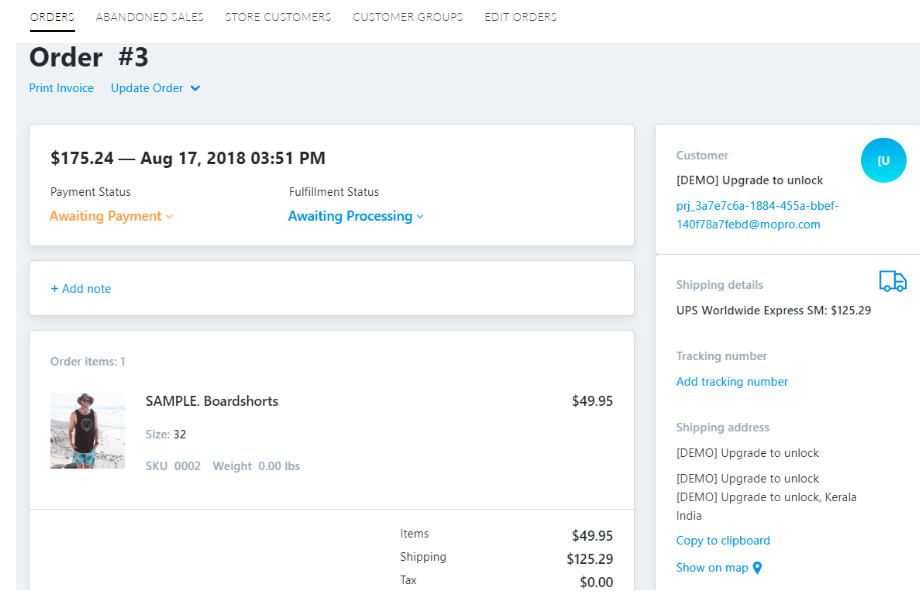Viewport: 920px width, 608px height.
Task: Click the Order #3 heading
Action: [x=89, y=57]
